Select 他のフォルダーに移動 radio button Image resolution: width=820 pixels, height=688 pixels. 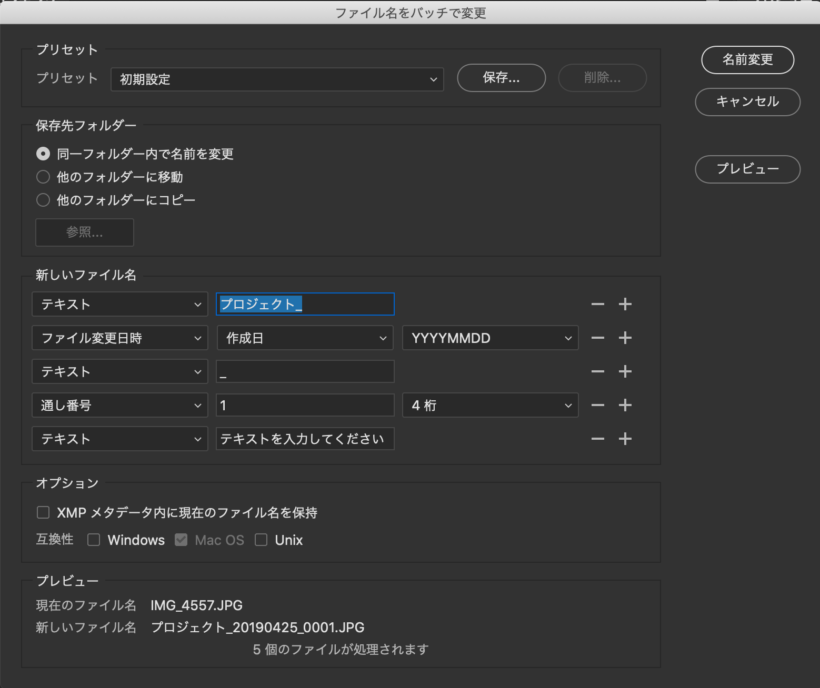click(x=43, y=177)
